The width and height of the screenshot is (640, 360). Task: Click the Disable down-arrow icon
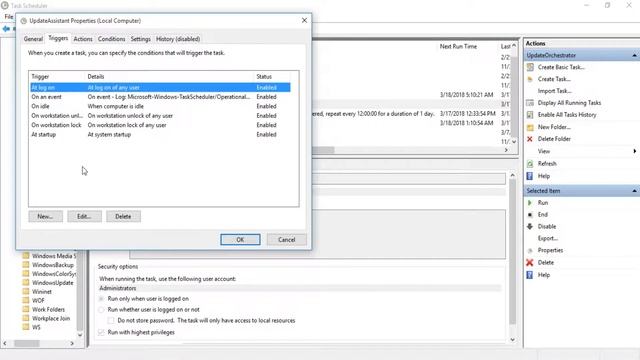[530, 226]
